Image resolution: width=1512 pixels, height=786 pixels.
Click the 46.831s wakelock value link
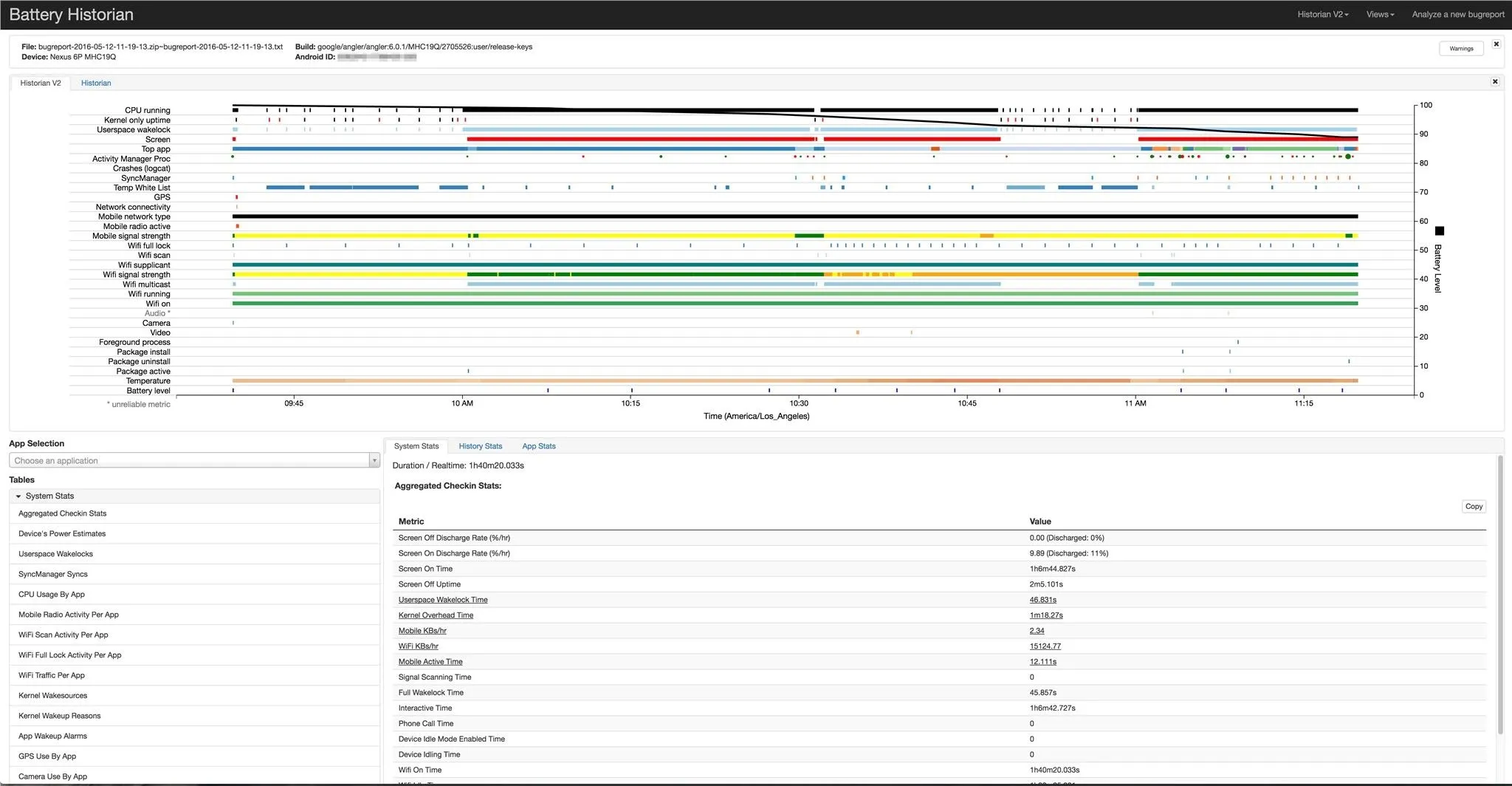tap(1043, 600)
